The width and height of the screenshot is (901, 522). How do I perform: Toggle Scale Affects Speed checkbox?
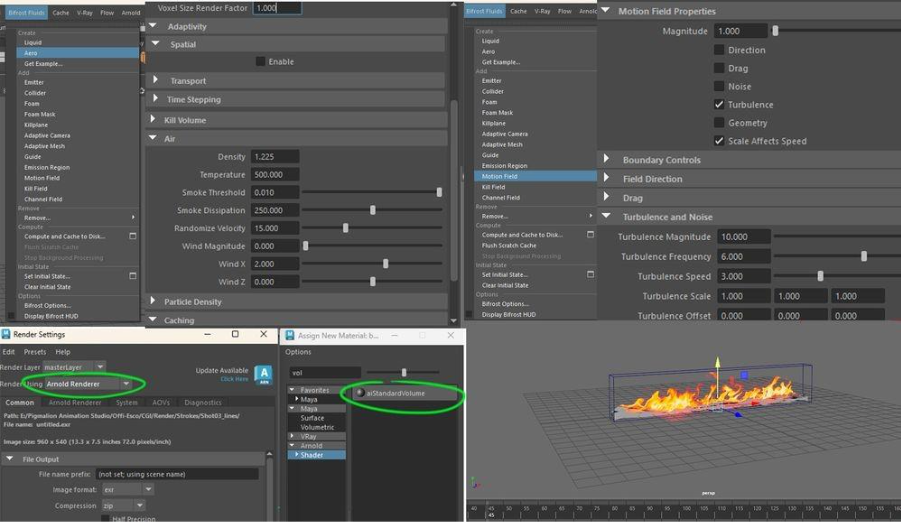pos(719,141)
